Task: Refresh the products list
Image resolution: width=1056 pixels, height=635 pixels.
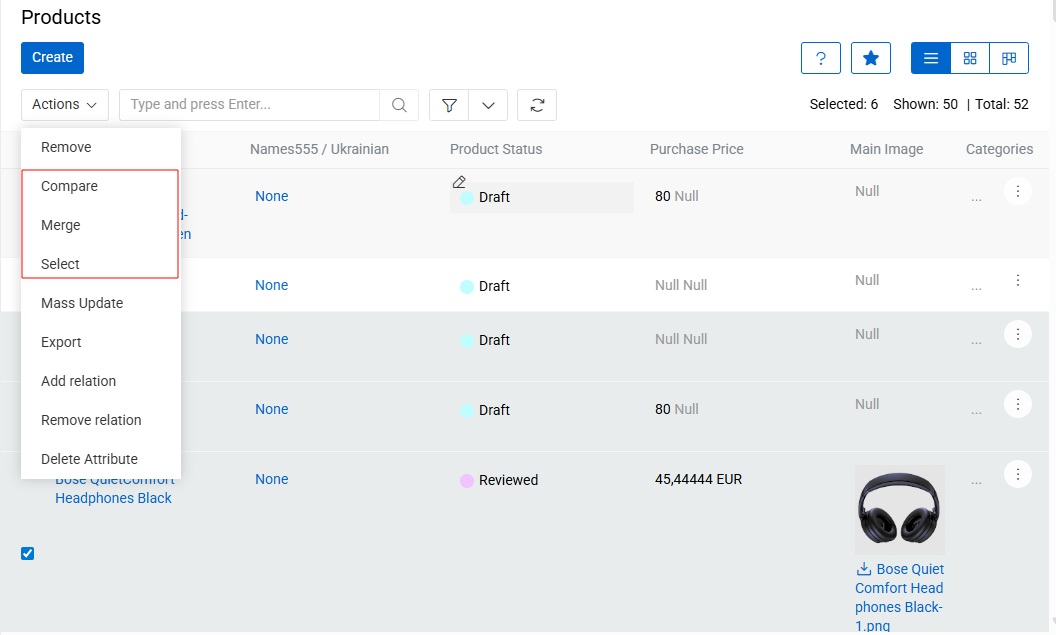Action: [537, 105]
